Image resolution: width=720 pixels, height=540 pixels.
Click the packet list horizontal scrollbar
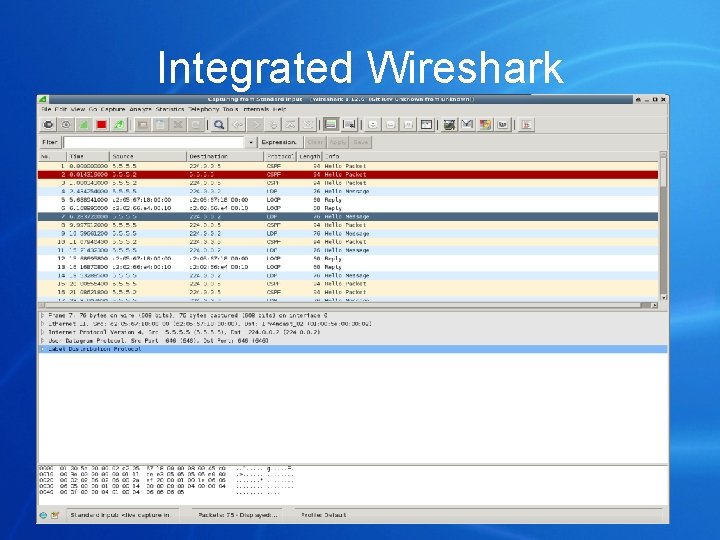348,305
